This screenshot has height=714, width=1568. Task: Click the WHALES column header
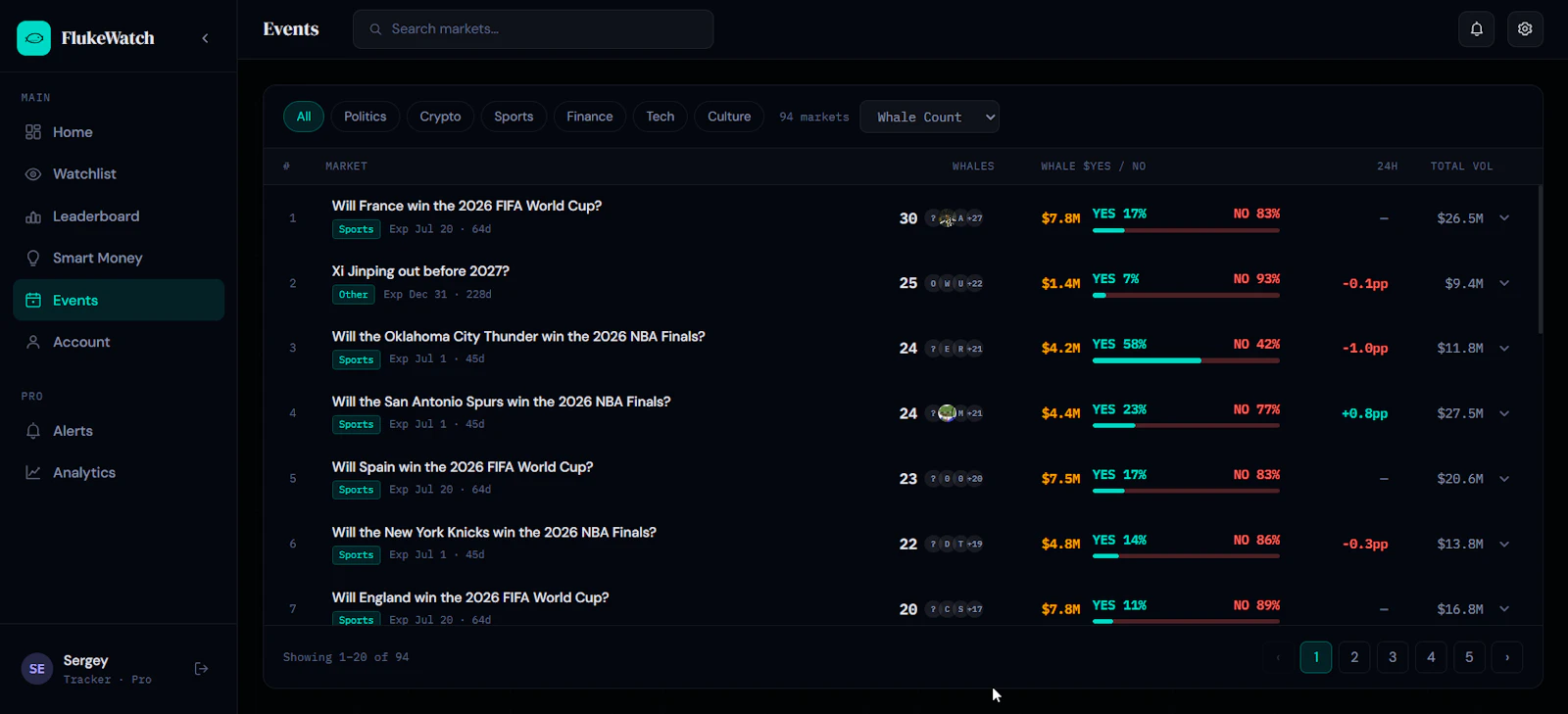(x=973, y=167)
